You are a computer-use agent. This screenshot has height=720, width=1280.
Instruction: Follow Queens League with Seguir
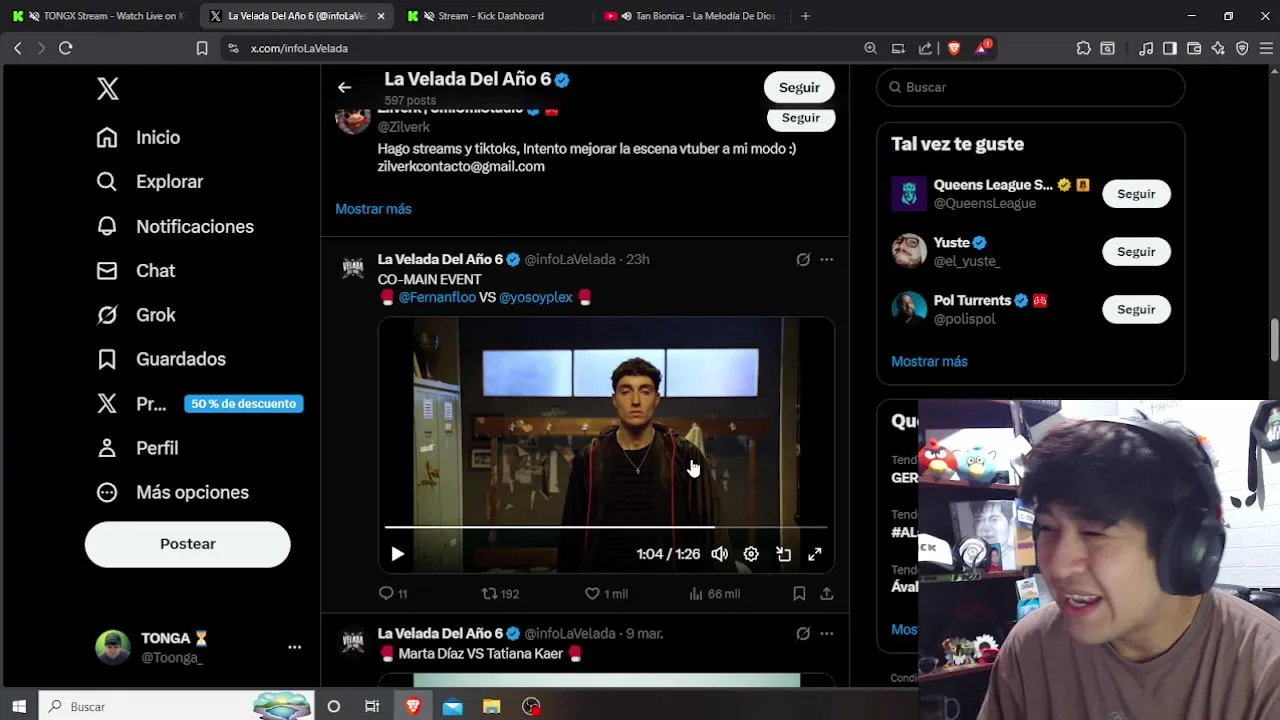tap(1136, 194)
